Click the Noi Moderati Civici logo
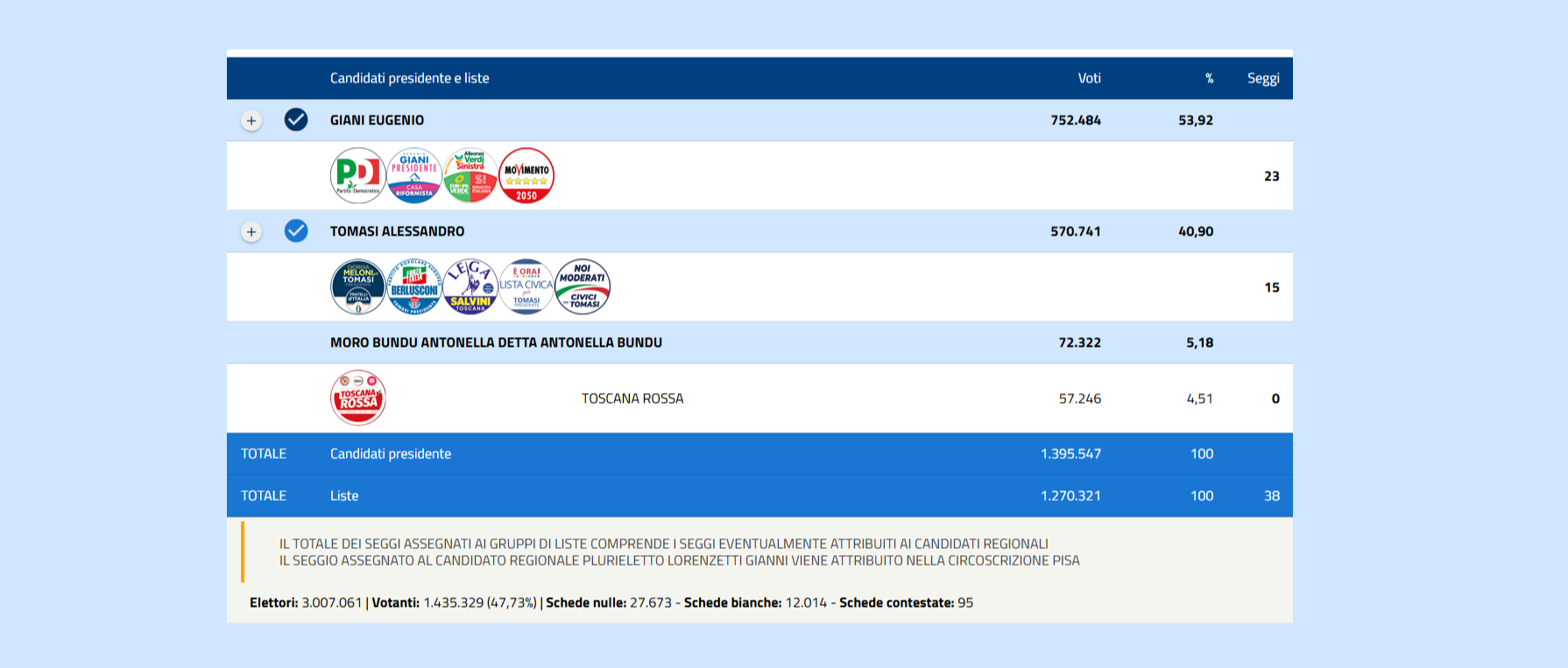This screenshot has height=668, width=1568. click(583, 287)
